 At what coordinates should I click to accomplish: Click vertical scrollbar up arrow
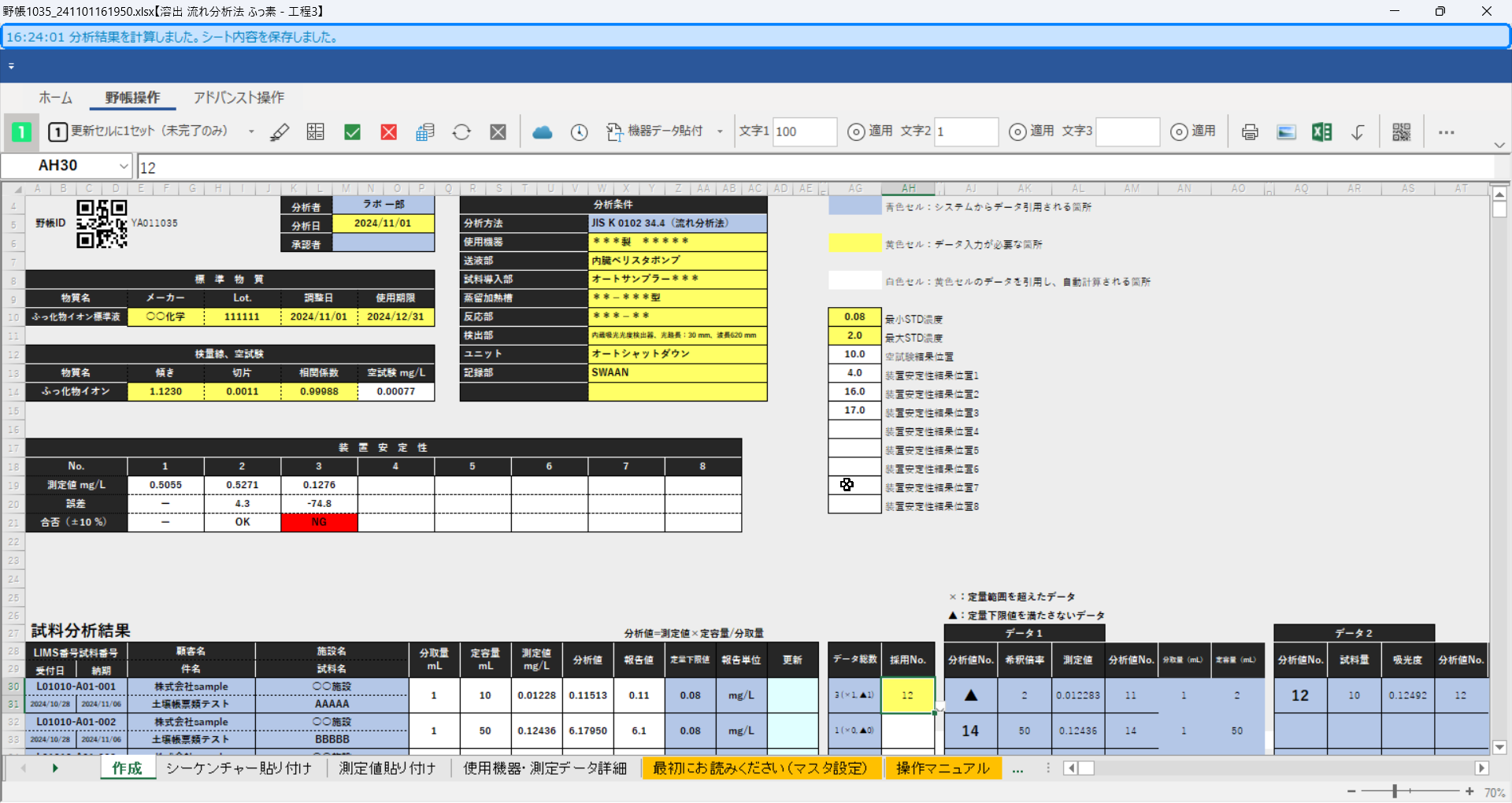point(1499,194)
